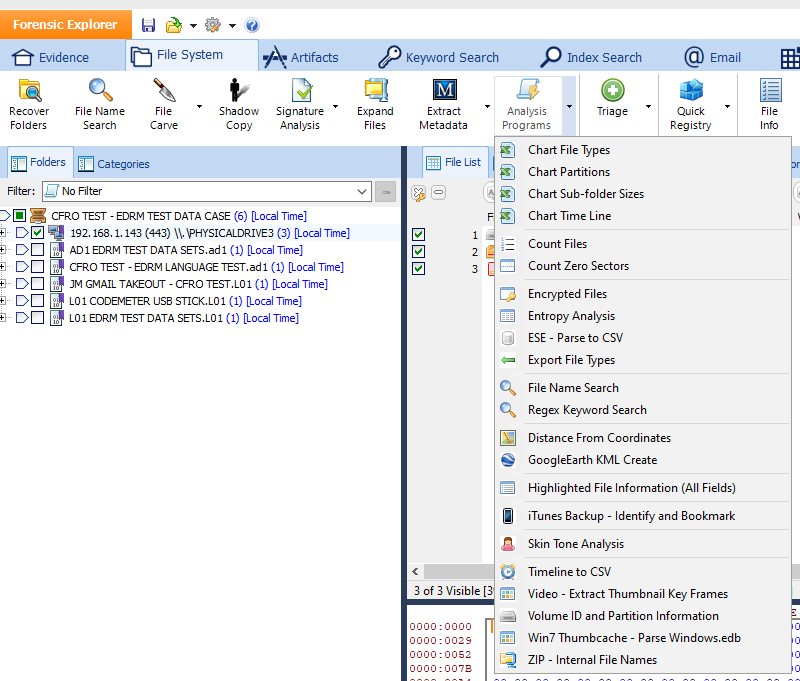Switch to the Keyword Search tab
Screen dimensions: 800x681
tap(438, 57)
